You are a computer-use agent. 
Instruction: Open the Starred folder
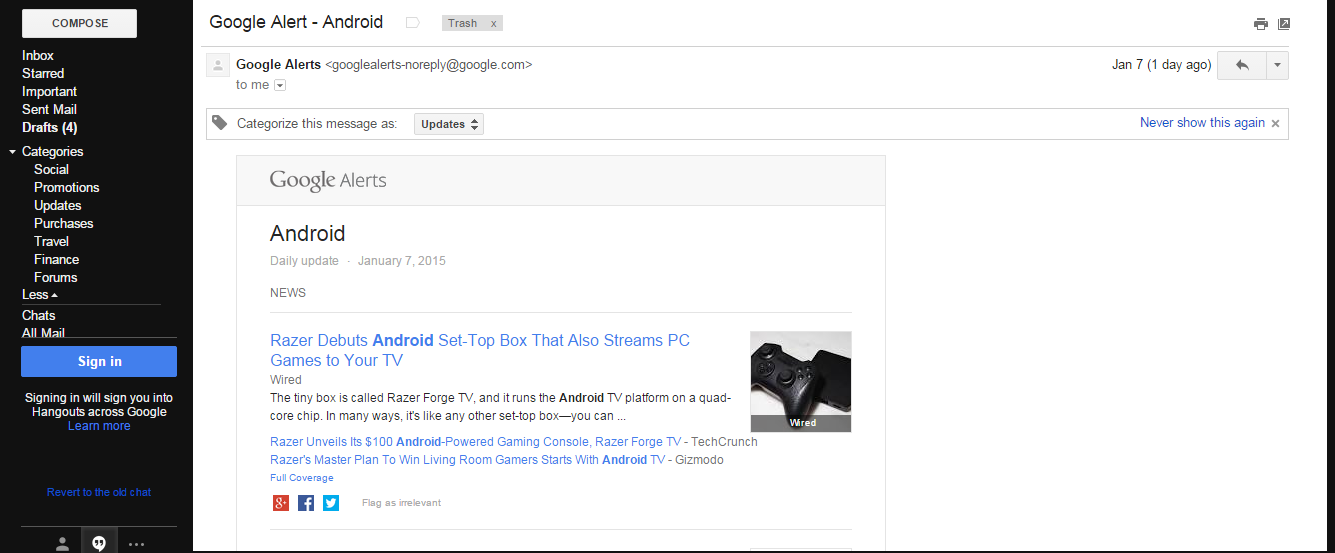[43, 73]
